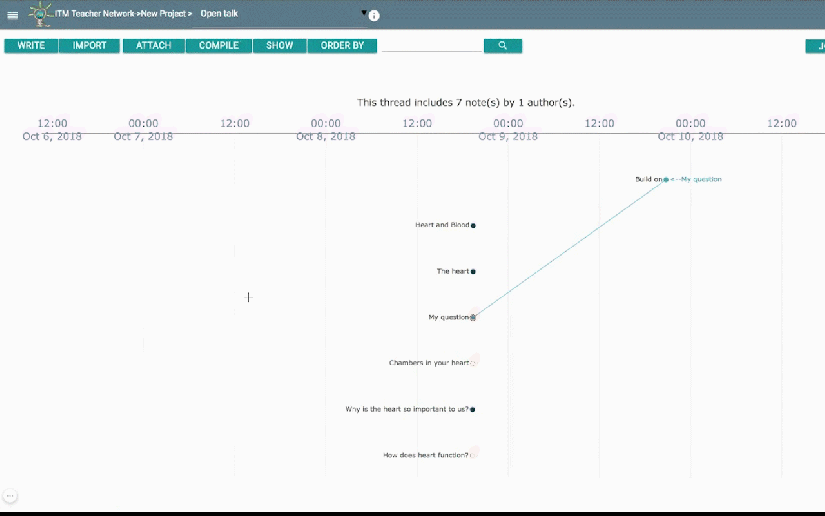This screenshot has height=516, width=825.
Task: Click the ellipsis bubble at bottom left
Action: coord(10,496)
